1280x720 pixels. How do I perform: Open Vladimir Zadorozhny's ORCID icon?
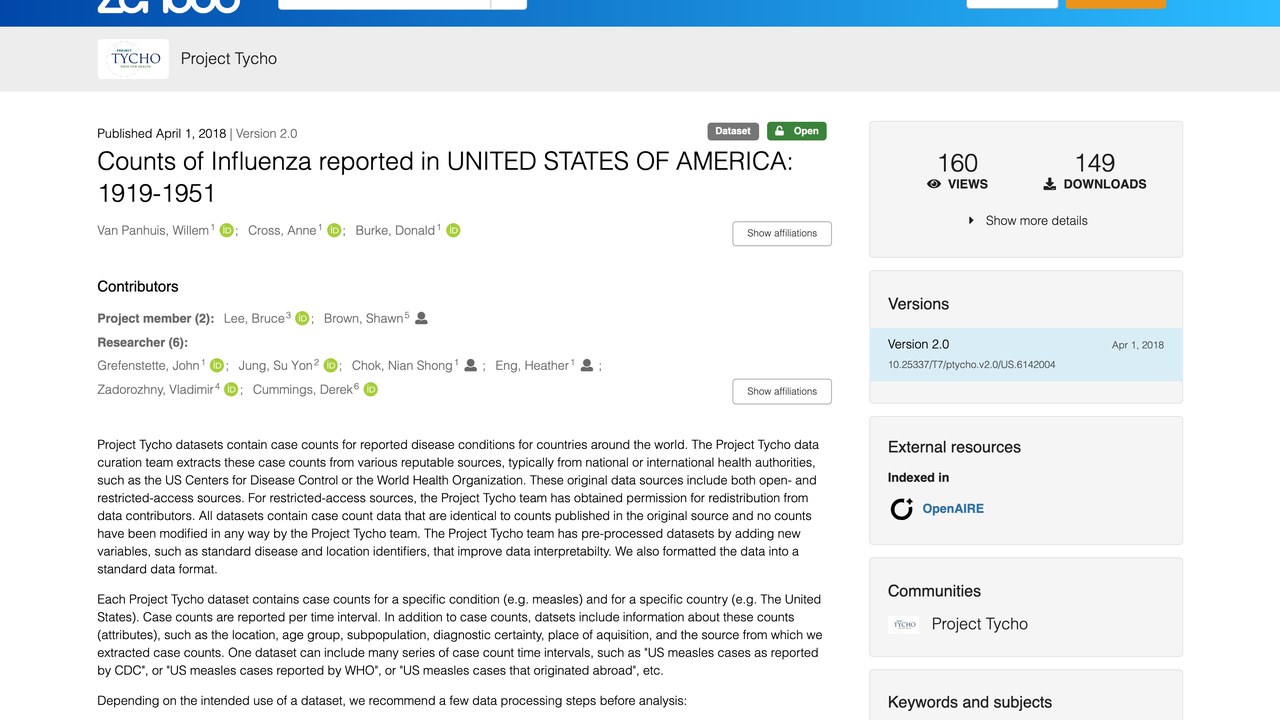click(231, 389)
